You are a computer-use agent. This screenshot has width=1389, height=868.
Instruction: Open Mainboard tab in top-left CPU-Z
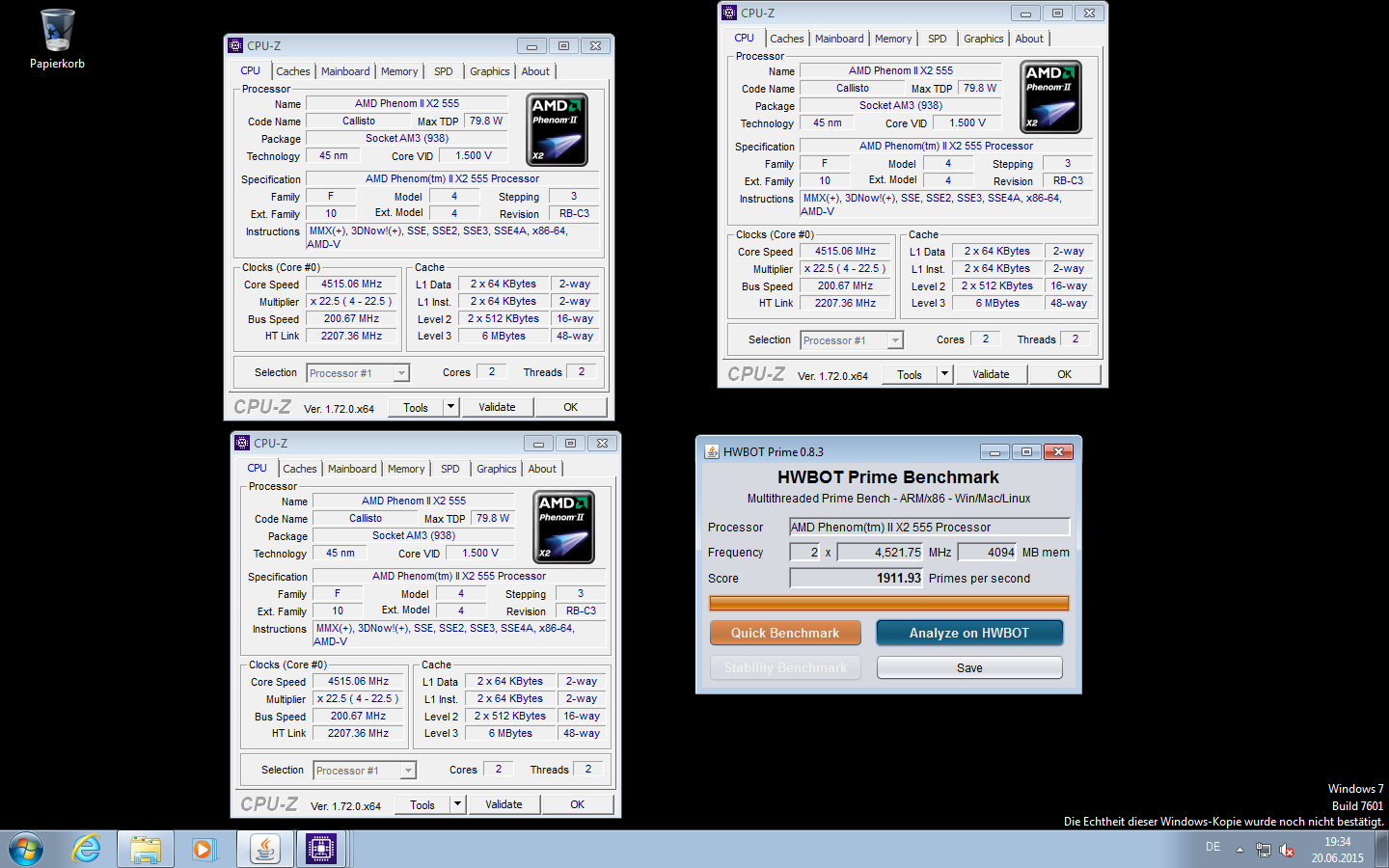pyautogui.click(x=345, y=71)
